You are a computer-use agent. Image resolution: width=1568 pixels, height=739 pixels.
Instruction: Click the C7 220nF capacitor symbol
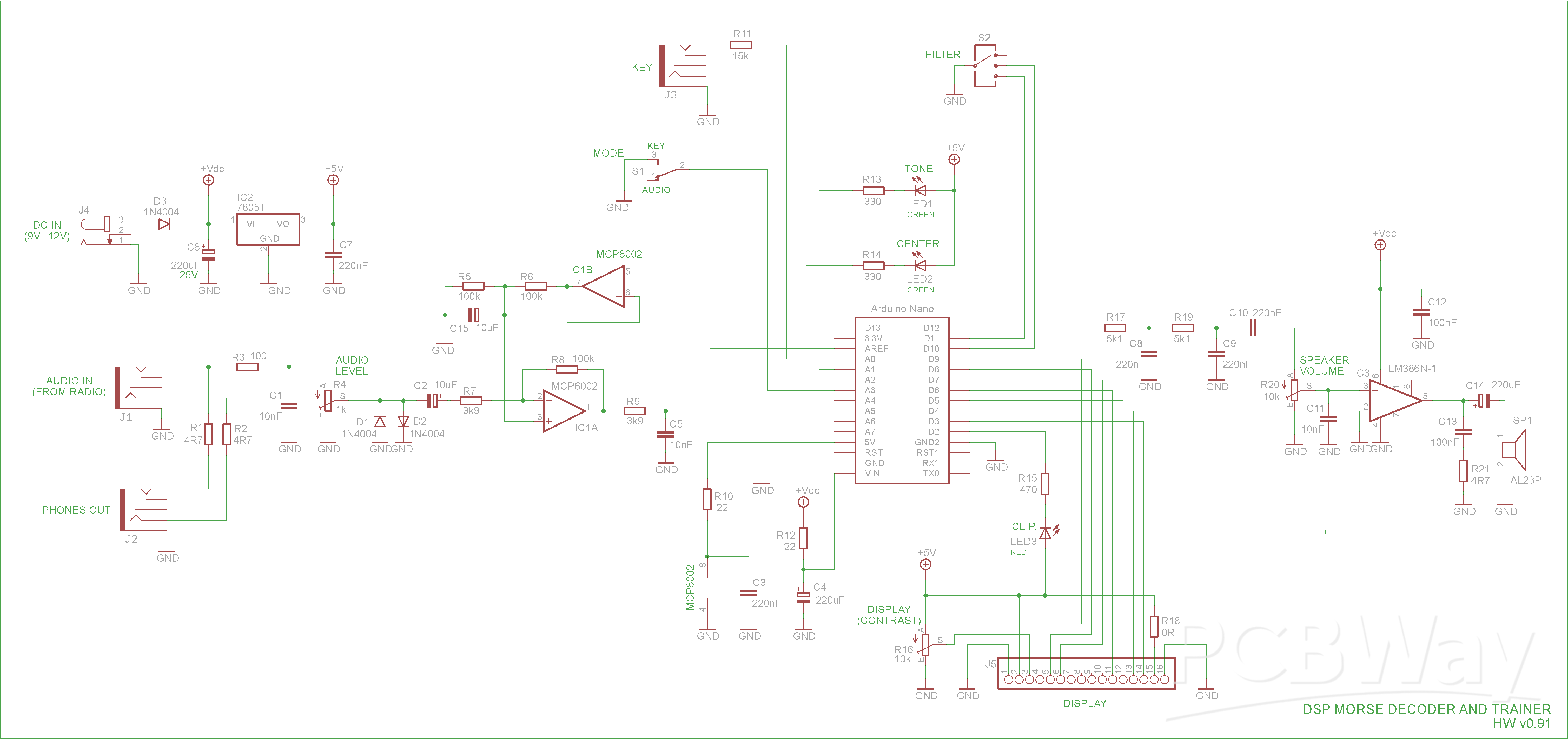[x=333, y=255]
